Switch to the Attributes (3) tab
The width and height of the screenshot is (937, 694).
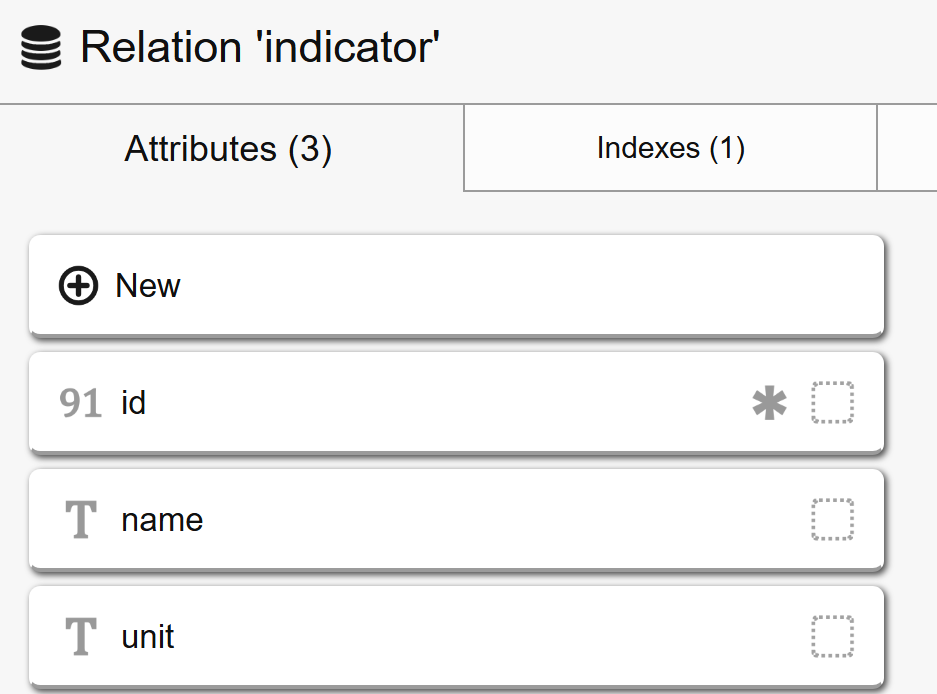coord(228,149)
